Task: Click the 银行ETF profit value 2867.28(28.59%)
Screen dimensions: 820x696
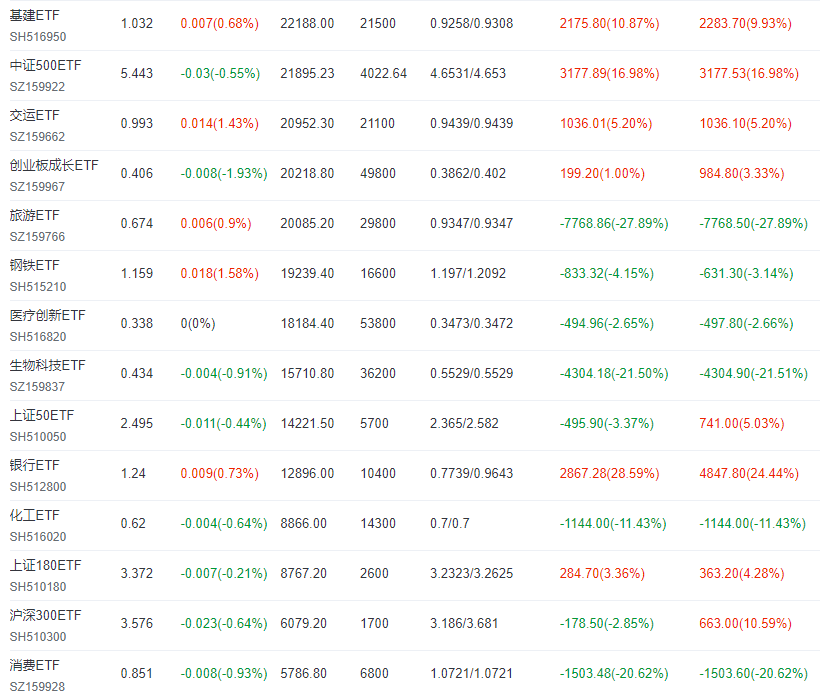Action: pos(609,474)
